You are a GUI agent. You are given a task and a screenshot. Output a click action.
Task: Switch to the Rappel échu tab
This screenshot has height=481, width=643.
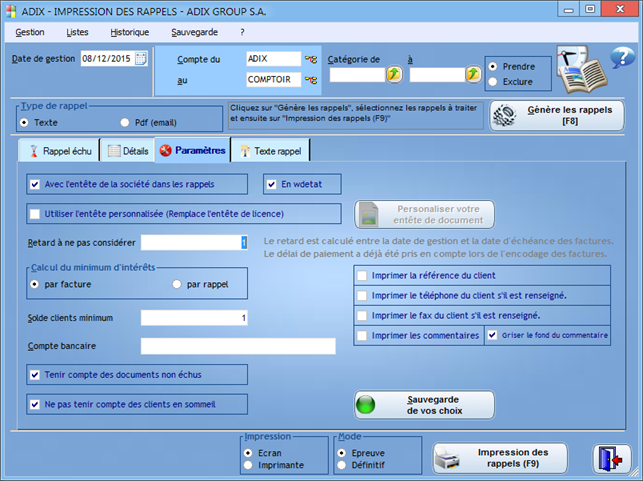pyautogui.click(x=60, y=151)
